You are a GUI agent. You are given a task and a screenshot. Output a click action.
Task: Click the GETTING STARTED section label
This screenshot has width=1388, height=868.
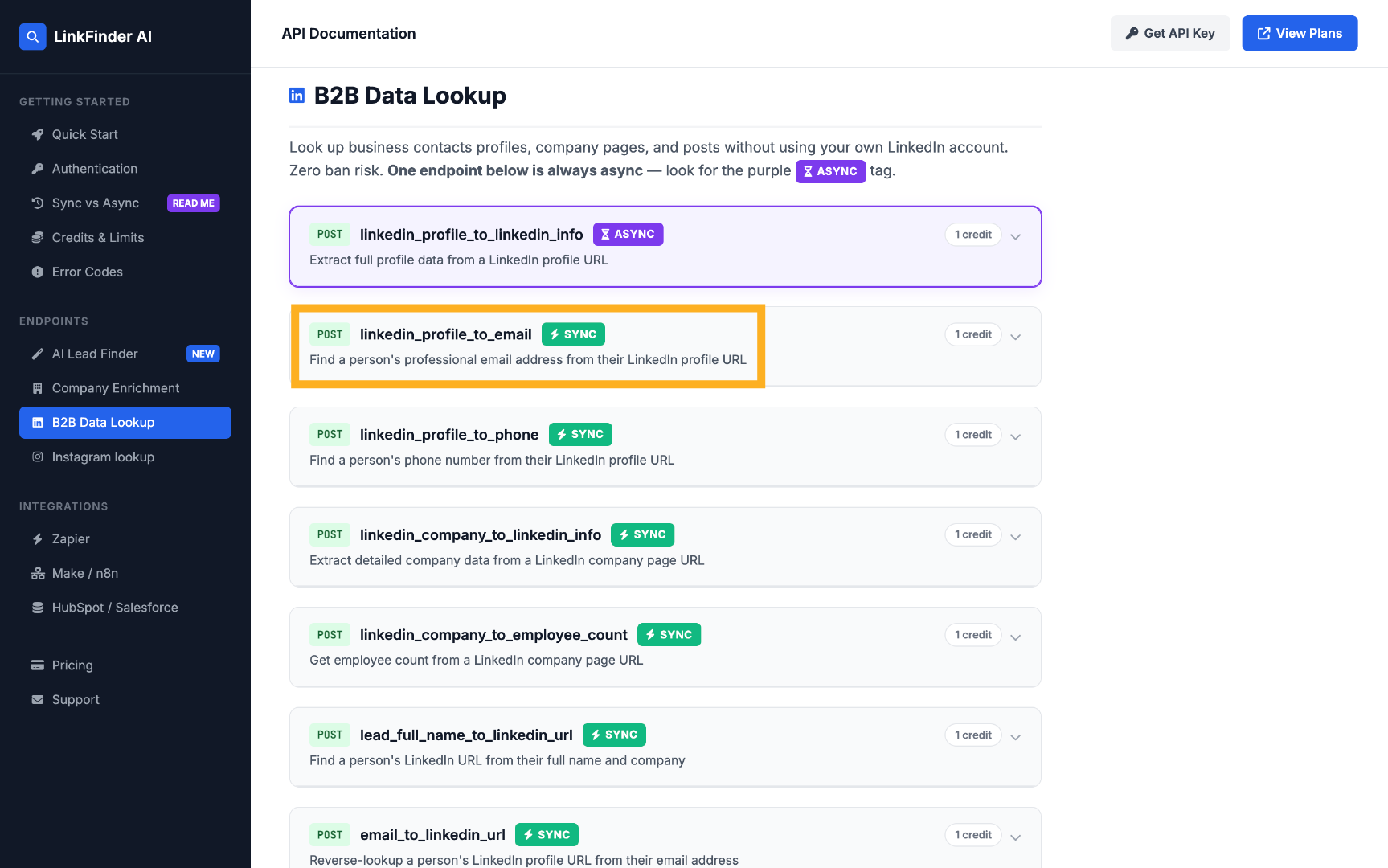[x=75, y=102]
